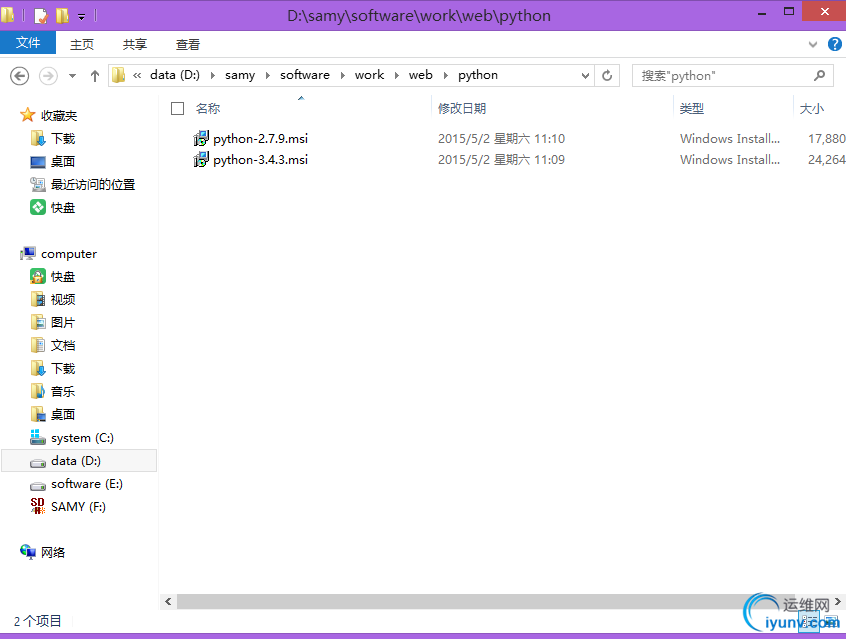The image size is (846, 639).
Task: Open SAMY (F:) SD card drive
Action: tap(78, 507)
